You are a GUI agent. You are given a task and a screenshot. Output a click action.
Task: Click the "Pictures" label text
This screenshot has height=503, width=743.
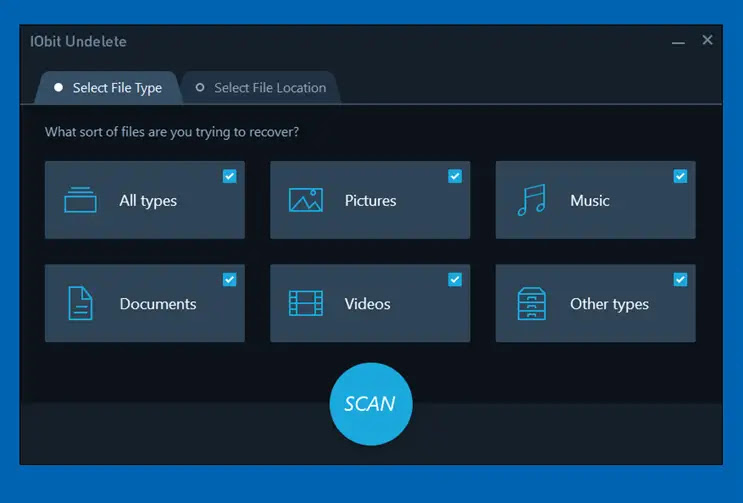pyautogui.click(x=370, y=200)
